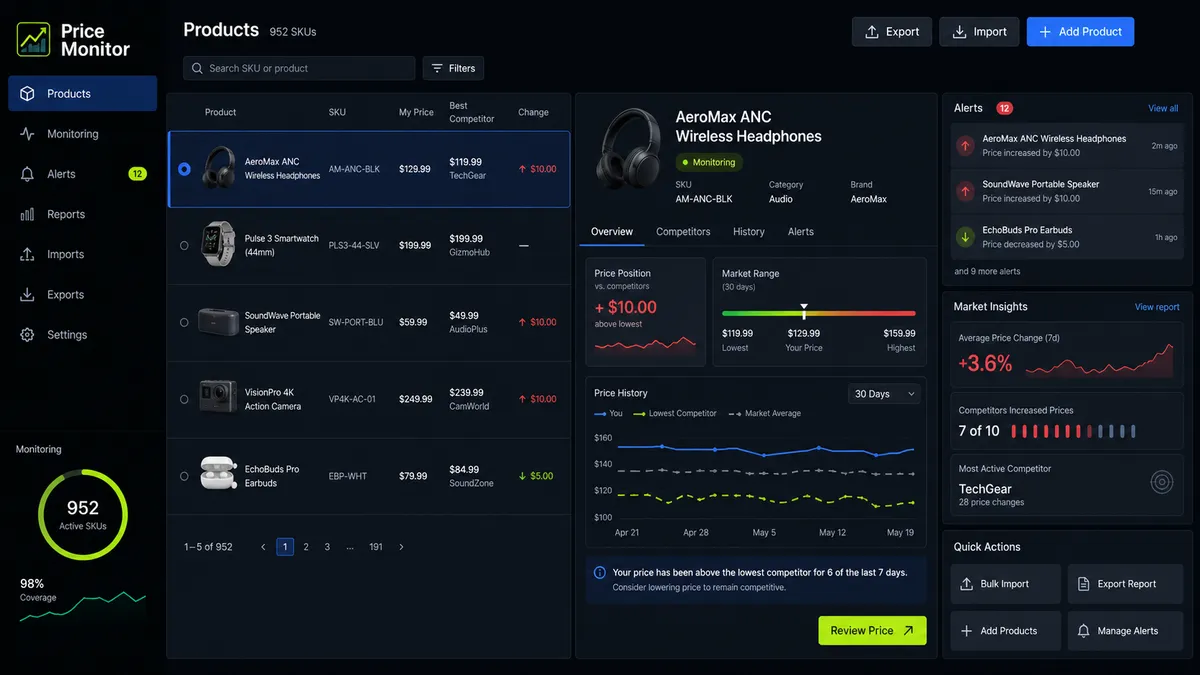This screenshot has width=1200, height=675.
Task: Click the '$79.99' My Price cell
Action: [x=414, y=476]
